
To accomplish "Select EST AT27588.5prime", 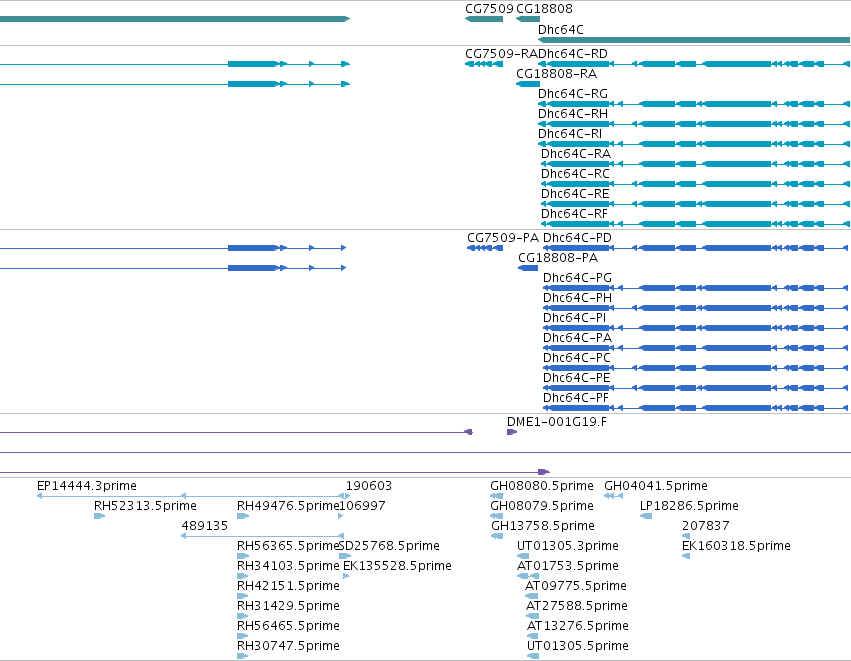I will point(577,606).
